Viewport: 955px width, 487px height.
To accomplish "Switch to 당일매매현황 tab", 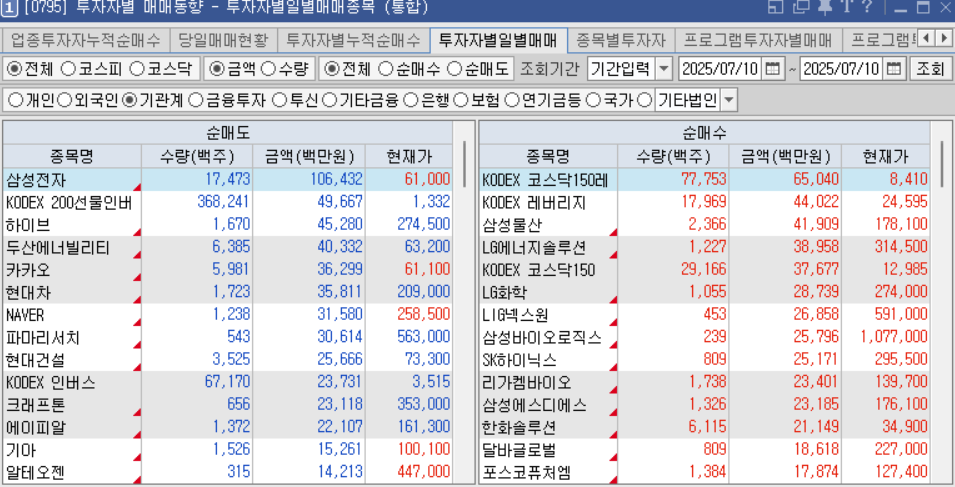I will coord(223,41).
